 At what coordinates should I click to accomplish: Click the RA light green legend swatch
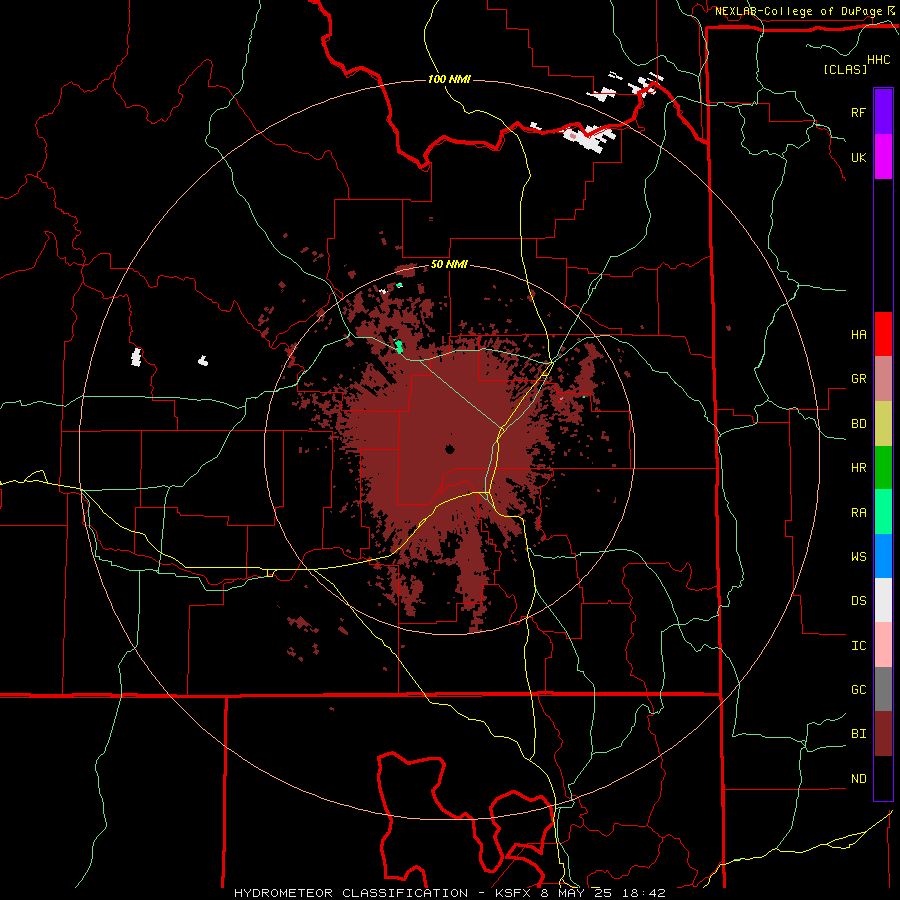pos(883,512)
